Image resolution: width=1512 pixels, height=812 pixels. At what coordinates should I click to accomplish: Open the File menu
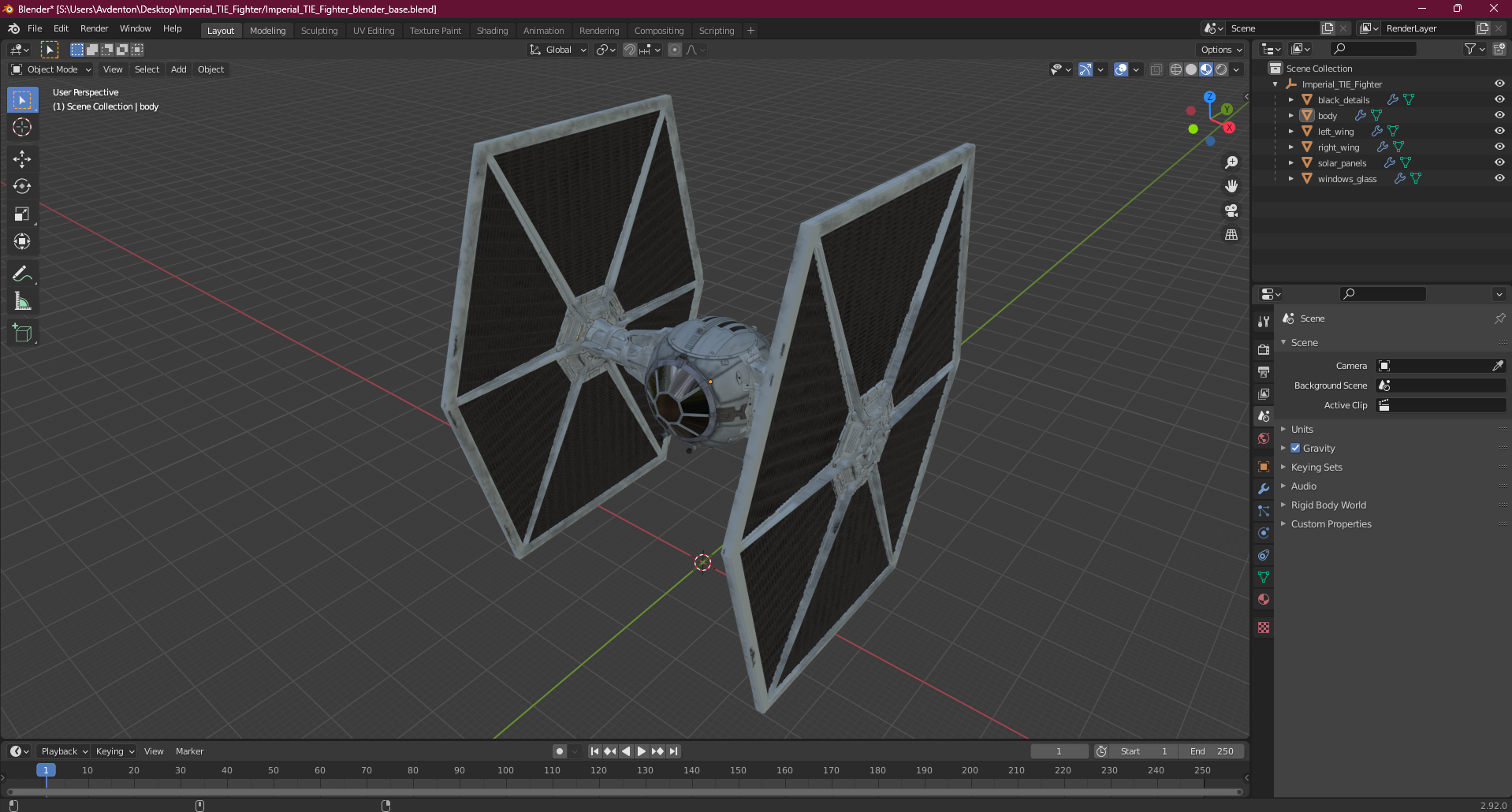(35, 28)
